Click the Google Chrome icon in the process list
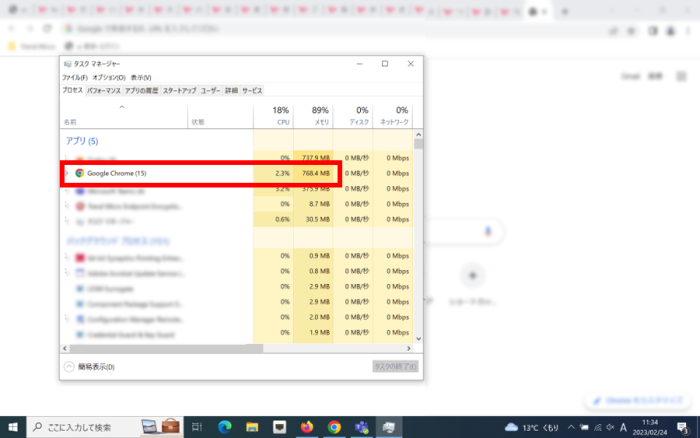700x438 pixels. pyautogui.click(x=79, y=173)
